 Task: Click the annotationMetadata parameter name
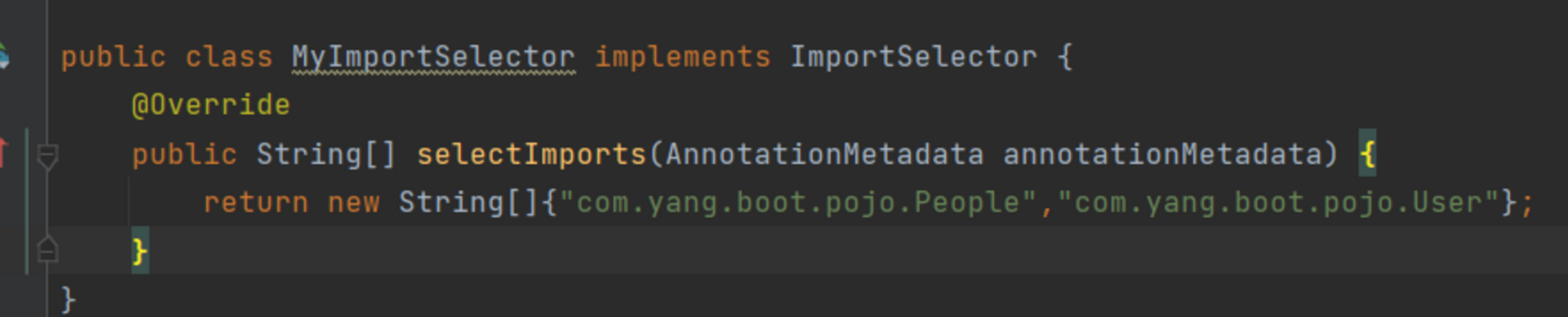1162,154
